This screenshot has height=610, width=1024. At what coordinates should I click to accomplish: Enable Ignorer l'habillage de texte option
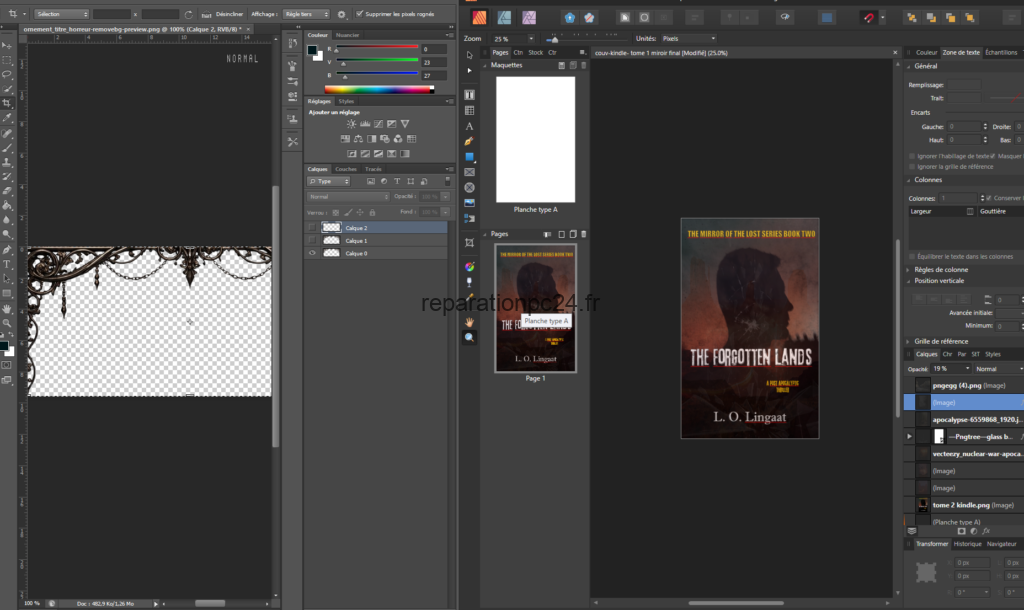tap(911, 156)
